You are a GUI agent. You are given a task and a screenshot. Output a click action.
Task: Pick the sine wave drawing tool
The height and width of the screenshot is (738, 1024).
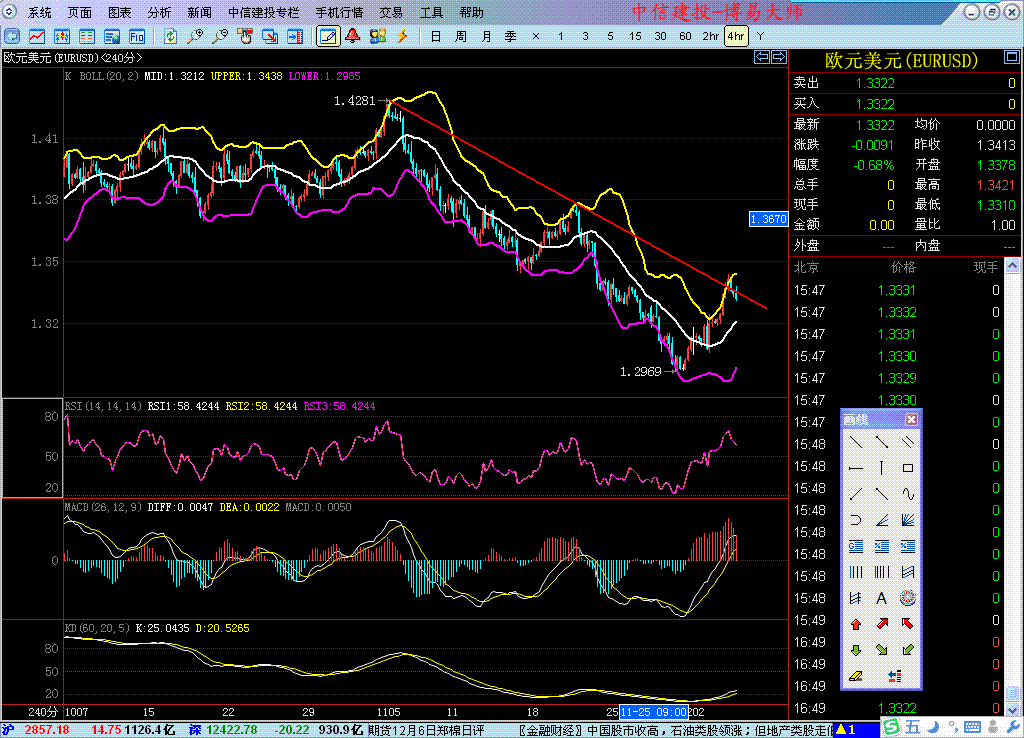[x=908, y=494]
